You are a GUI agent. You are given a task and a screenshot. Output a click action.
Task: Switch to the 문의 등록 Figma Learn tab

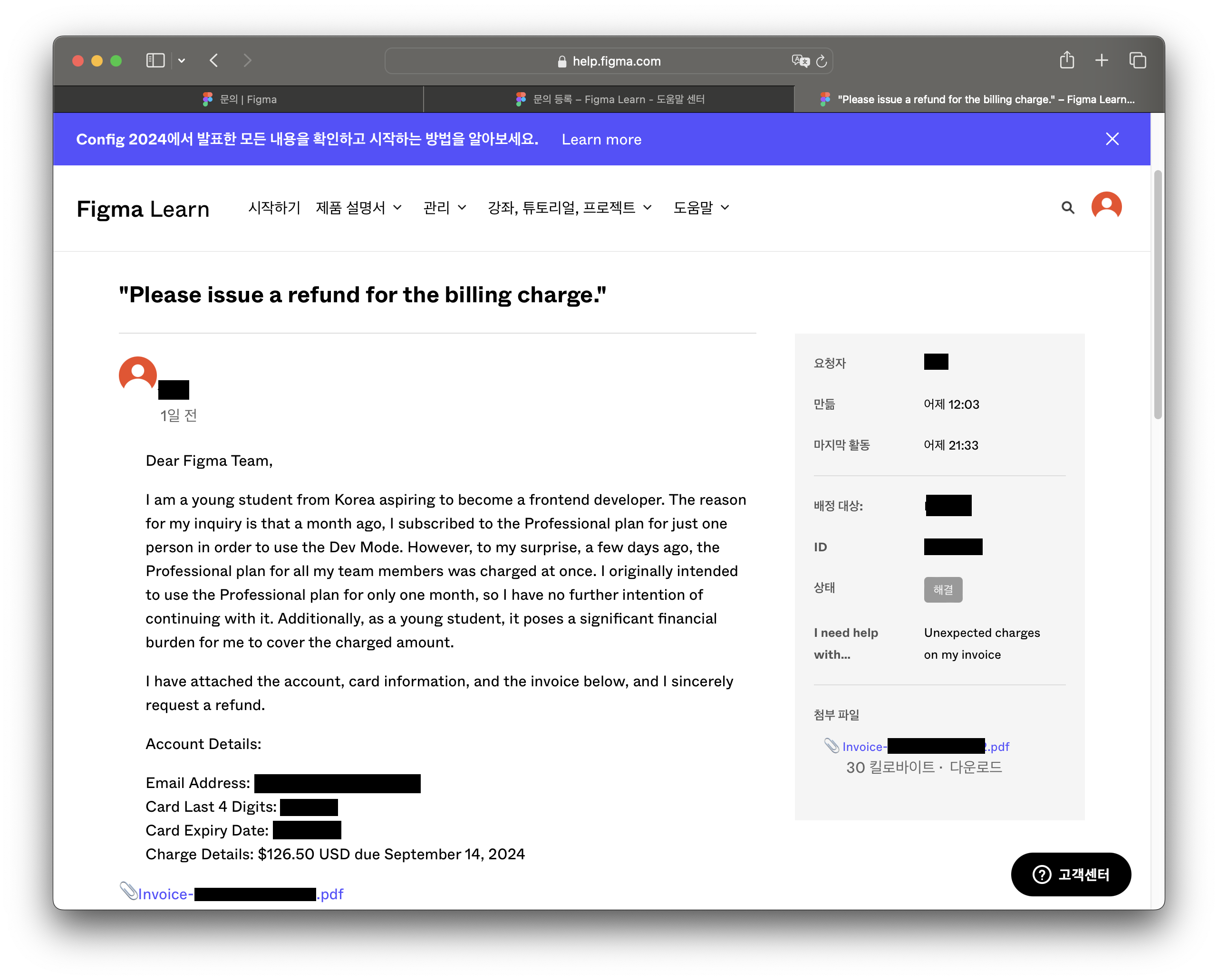[610, 99]
